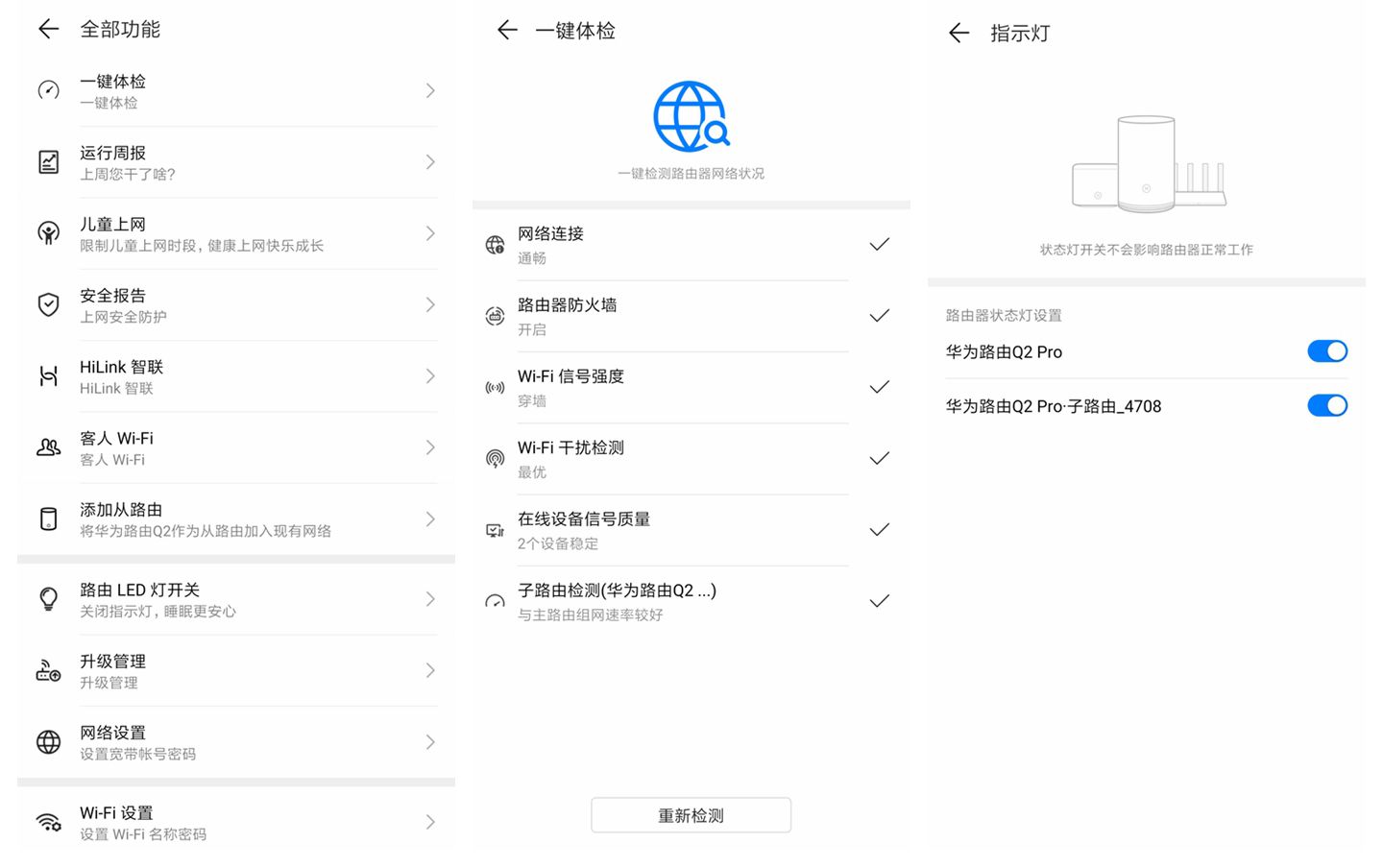Image resolution: width=1383 pixels, height=868 pixels.
Task: Select 设置宽带帐号密码 subtitle
Action: [x=137, y=755]
